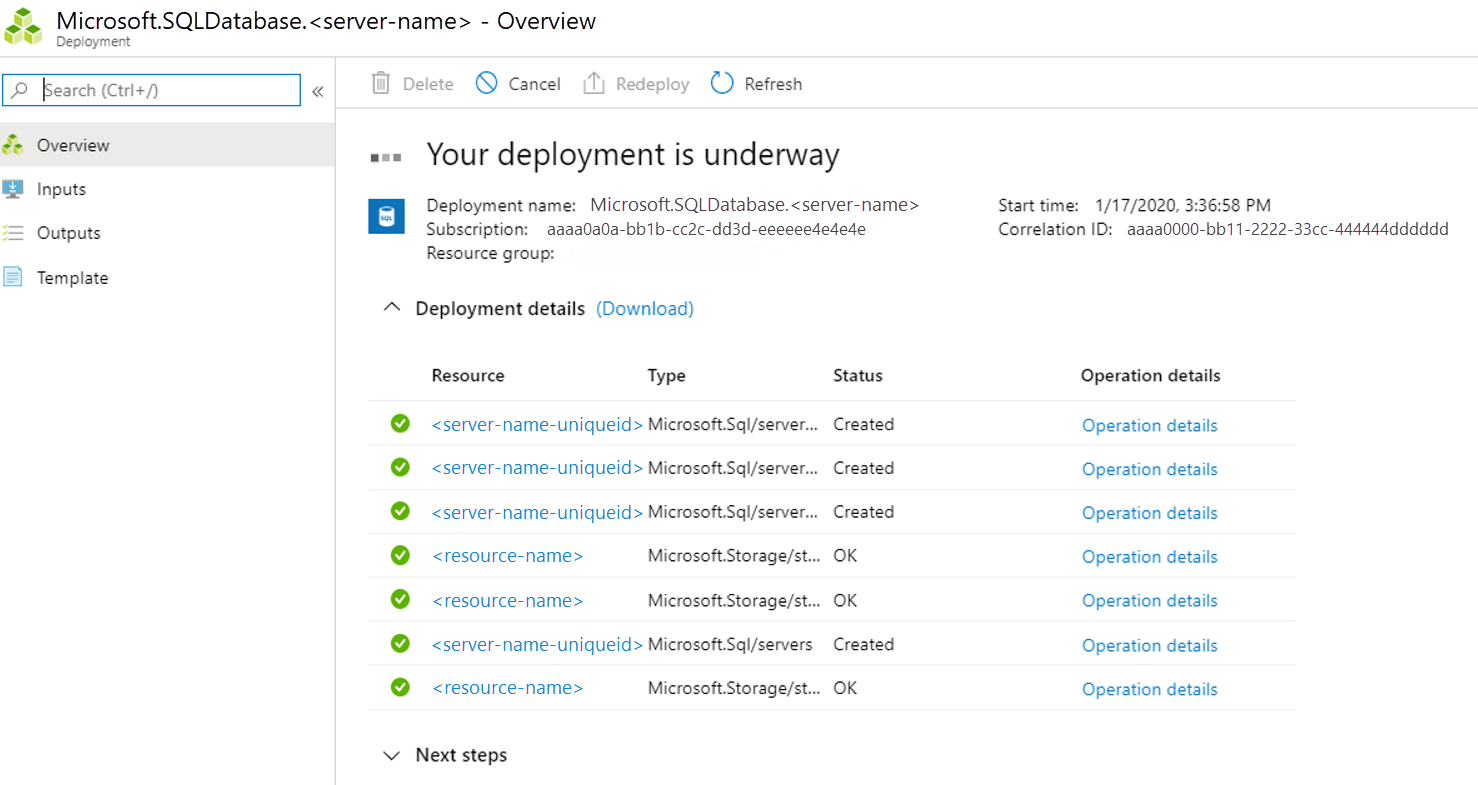Expand the Next steps section
This screenshot has width=1478, height=785.
pos(392,755)
